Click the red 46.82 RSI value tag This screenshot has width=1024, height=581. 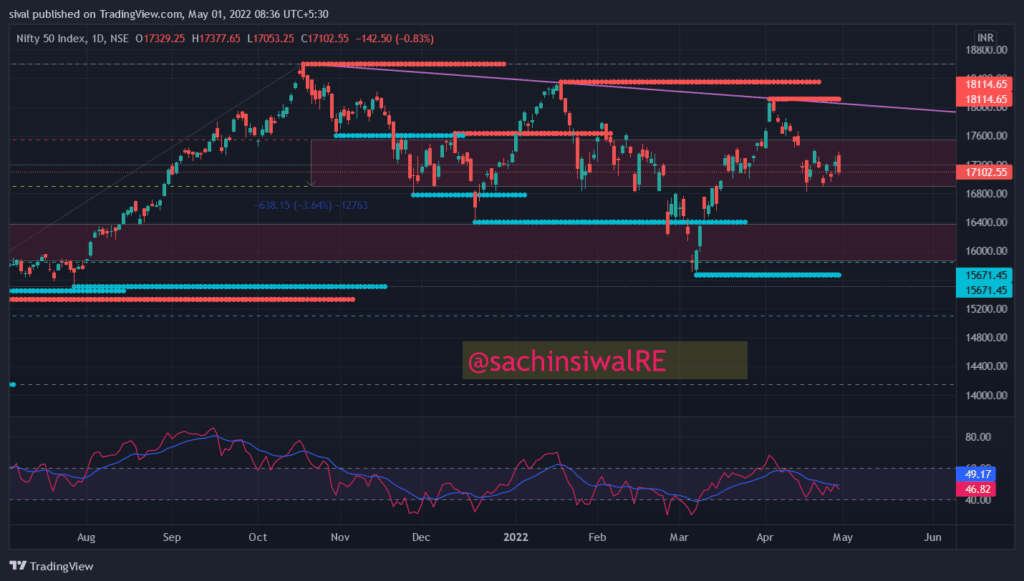point(976,489)
